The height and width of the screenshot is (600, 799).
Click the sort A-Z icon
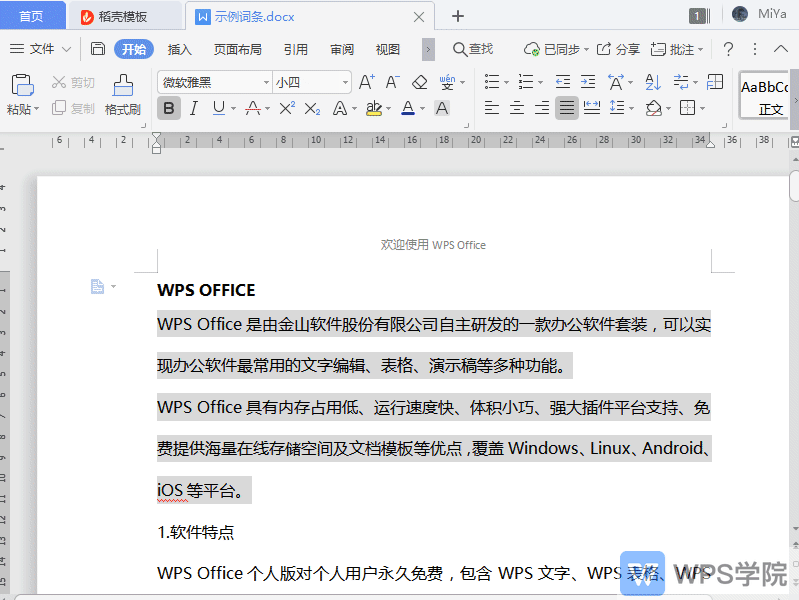[653, 82]
